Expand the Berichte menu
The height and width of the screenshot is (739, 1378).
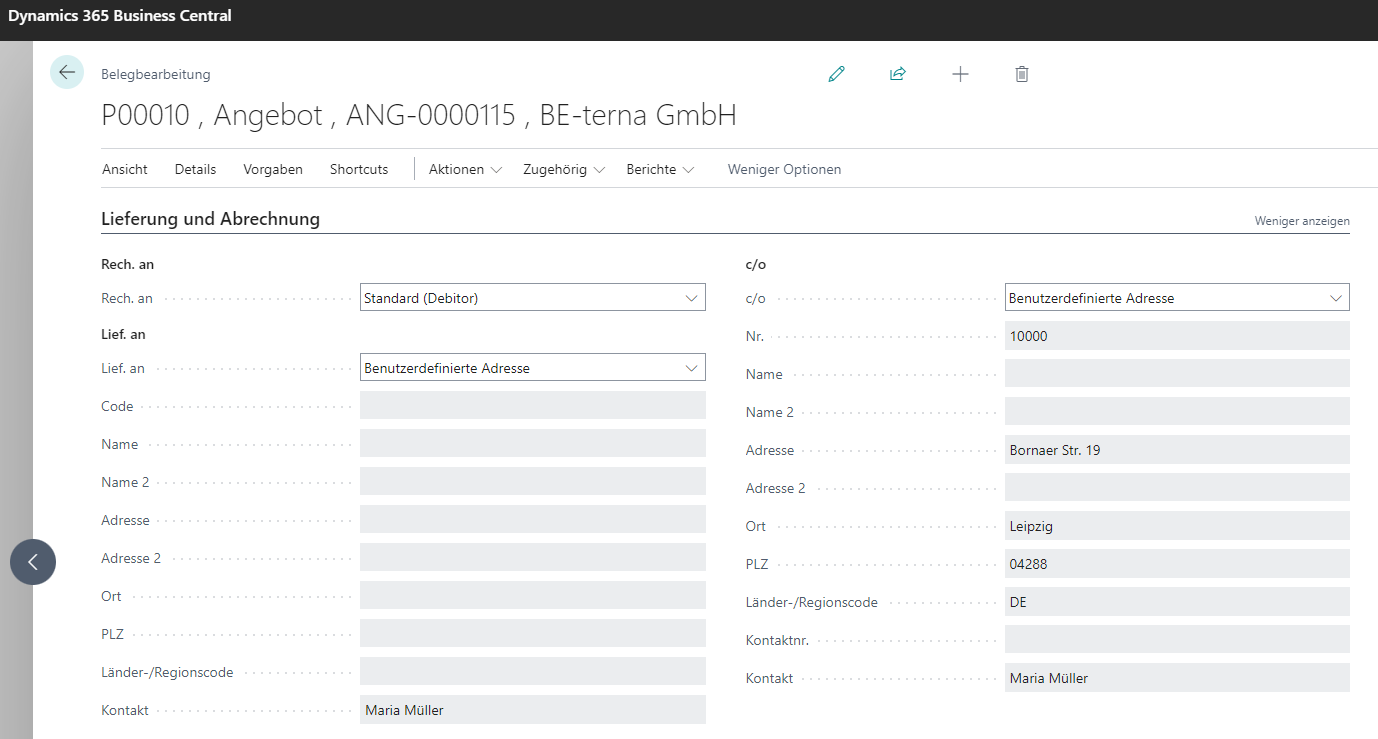(660, 170)
